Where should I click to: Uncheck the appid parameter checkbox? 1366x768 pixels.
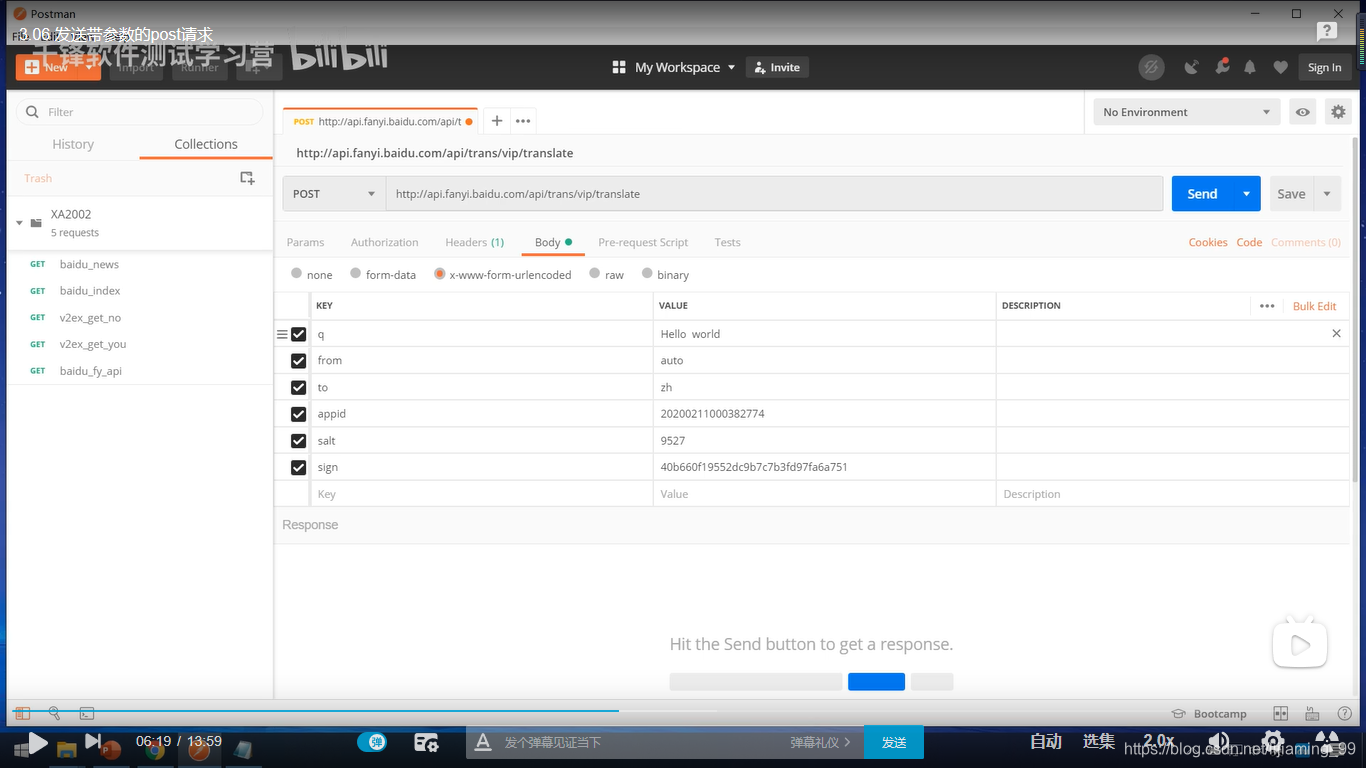298,414
